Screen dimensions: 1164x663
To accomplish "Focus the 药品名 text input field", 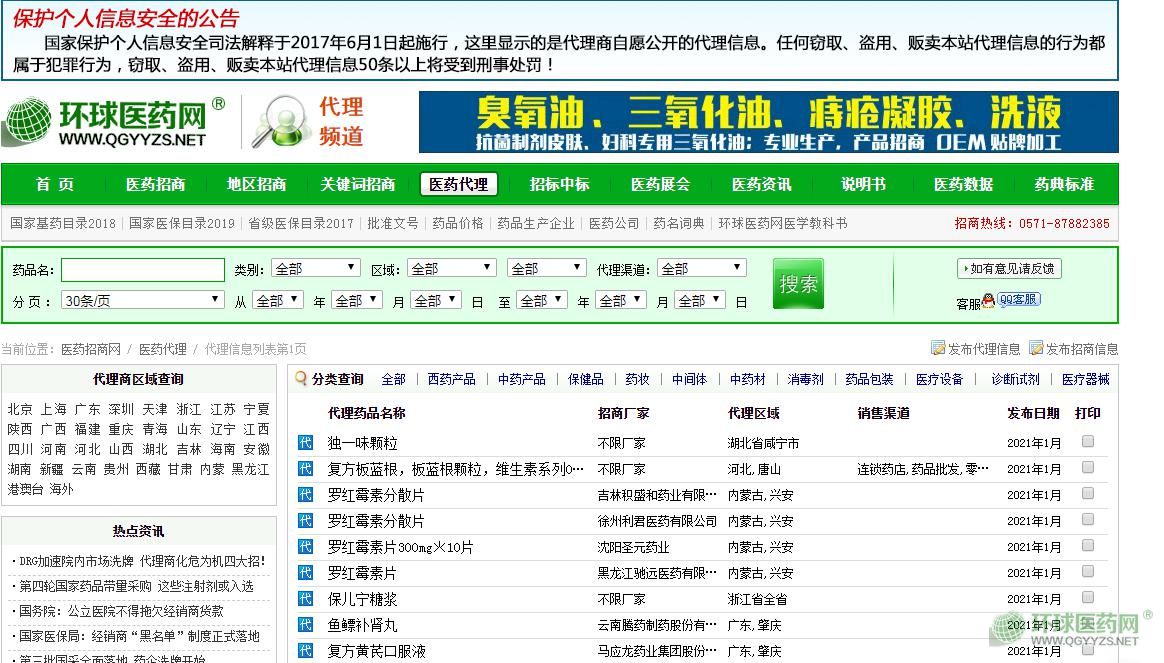I will coord(143,270).
